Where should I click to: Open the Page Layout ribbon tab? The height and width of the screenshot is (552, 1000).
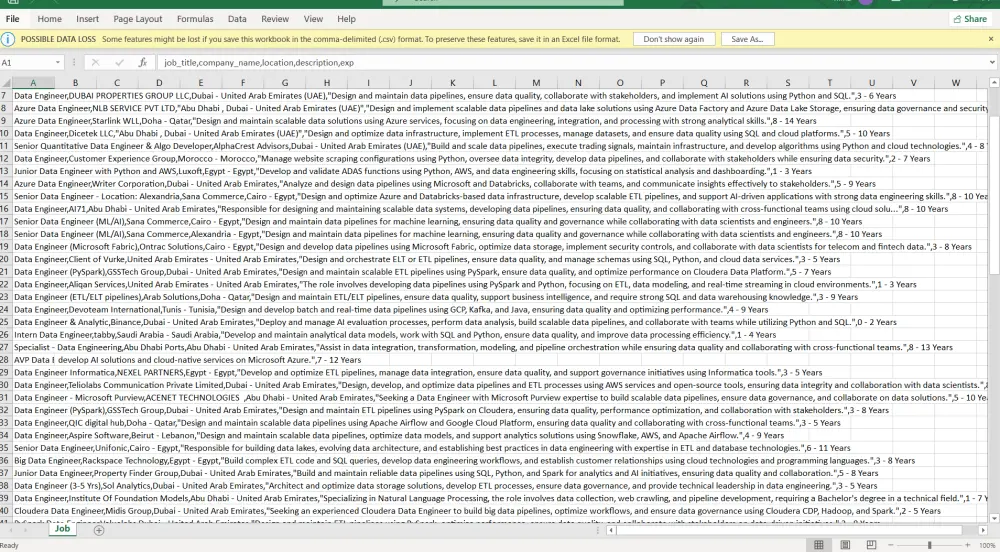[138, 19]
